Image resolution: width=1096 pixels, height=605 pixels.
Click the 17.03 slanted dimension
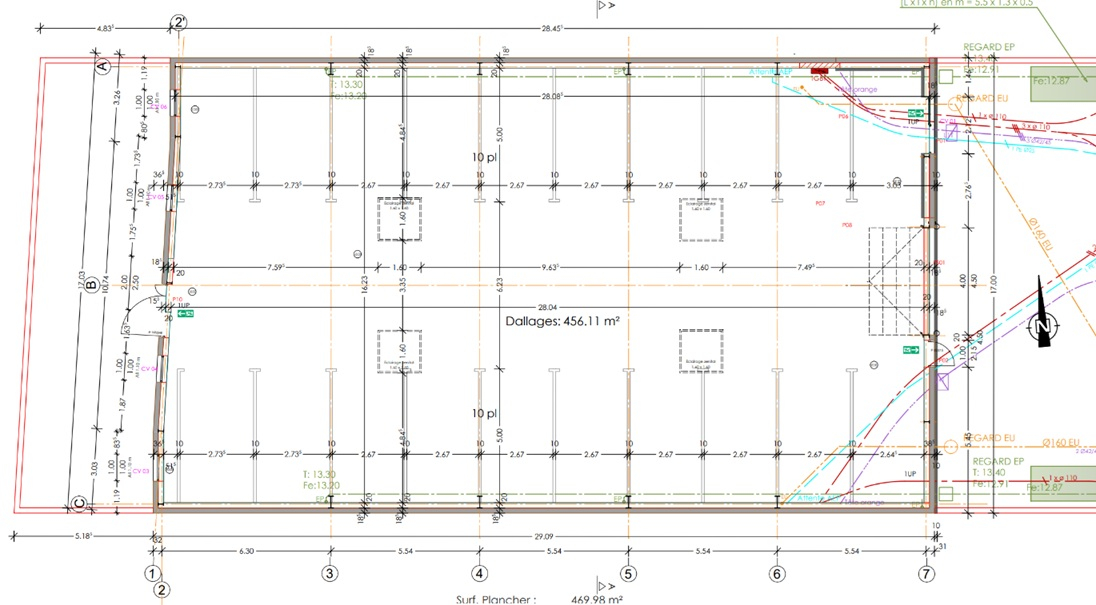click(82, 282)
